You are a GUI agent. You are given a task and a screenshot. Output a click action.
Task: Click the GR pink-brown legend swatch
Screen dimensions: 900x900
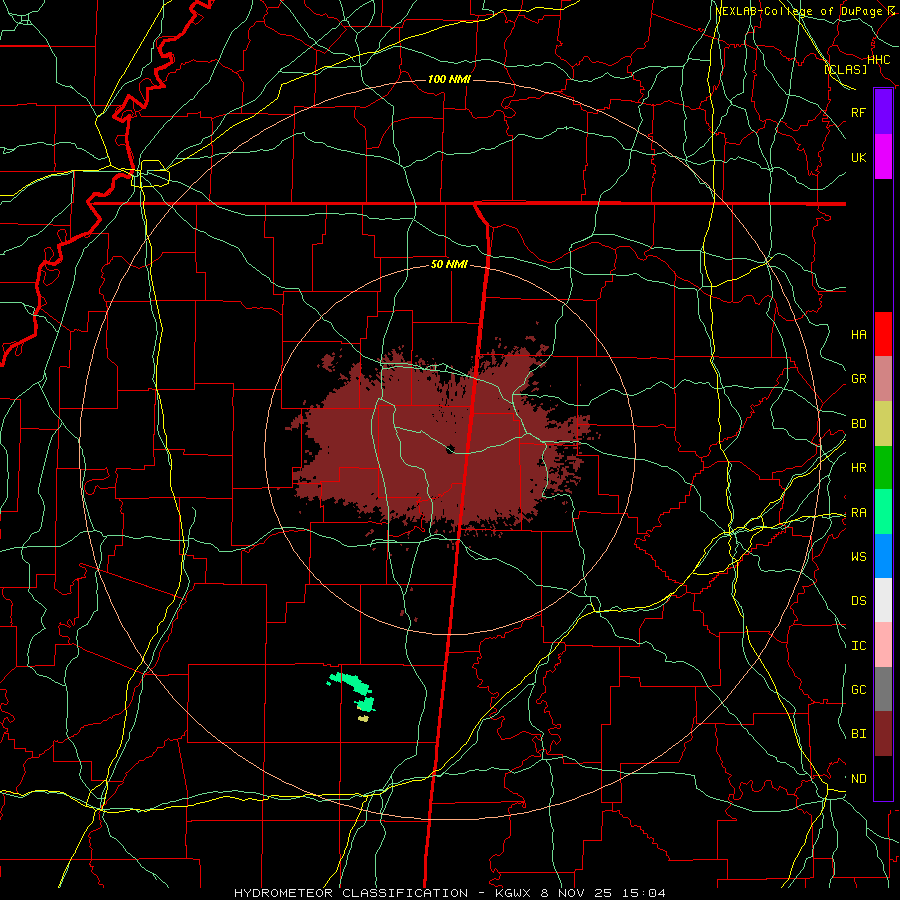(x=883, y=379)
